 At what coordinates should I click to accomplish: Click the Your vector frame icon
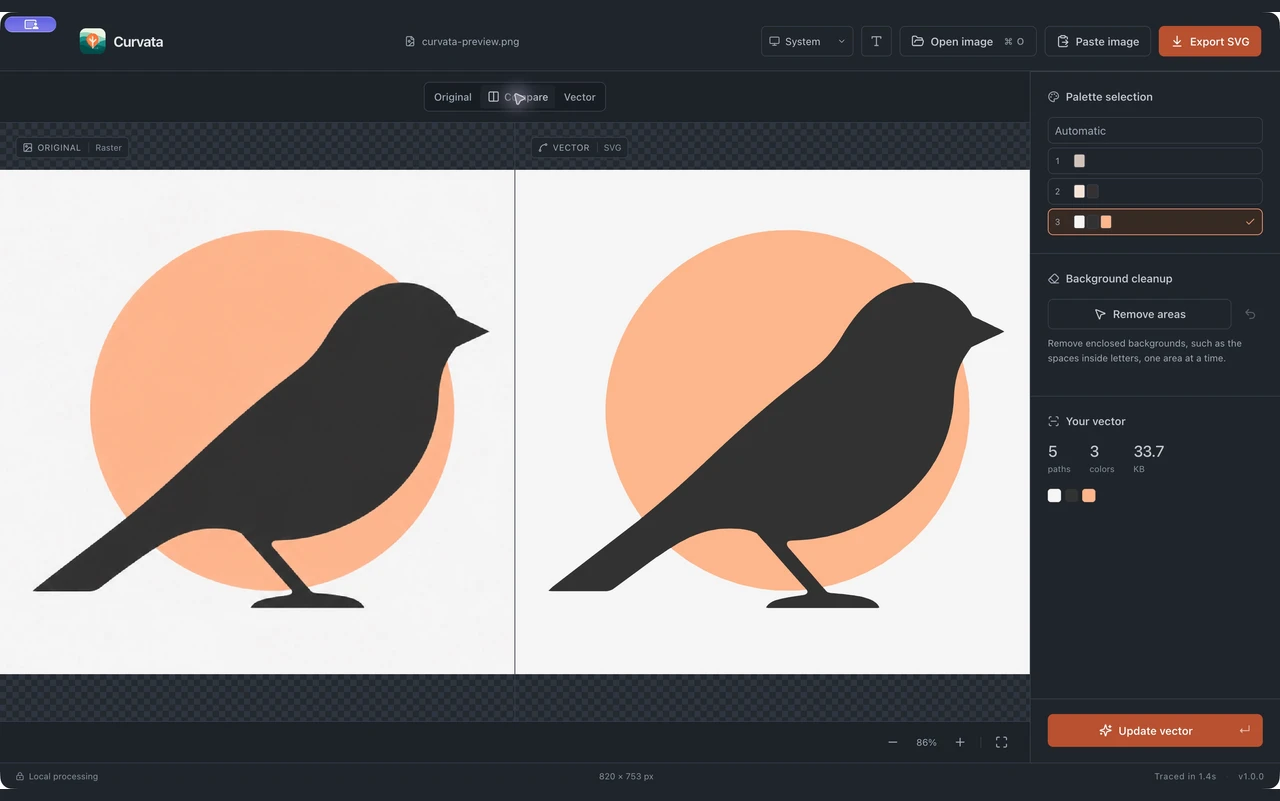1053,421
